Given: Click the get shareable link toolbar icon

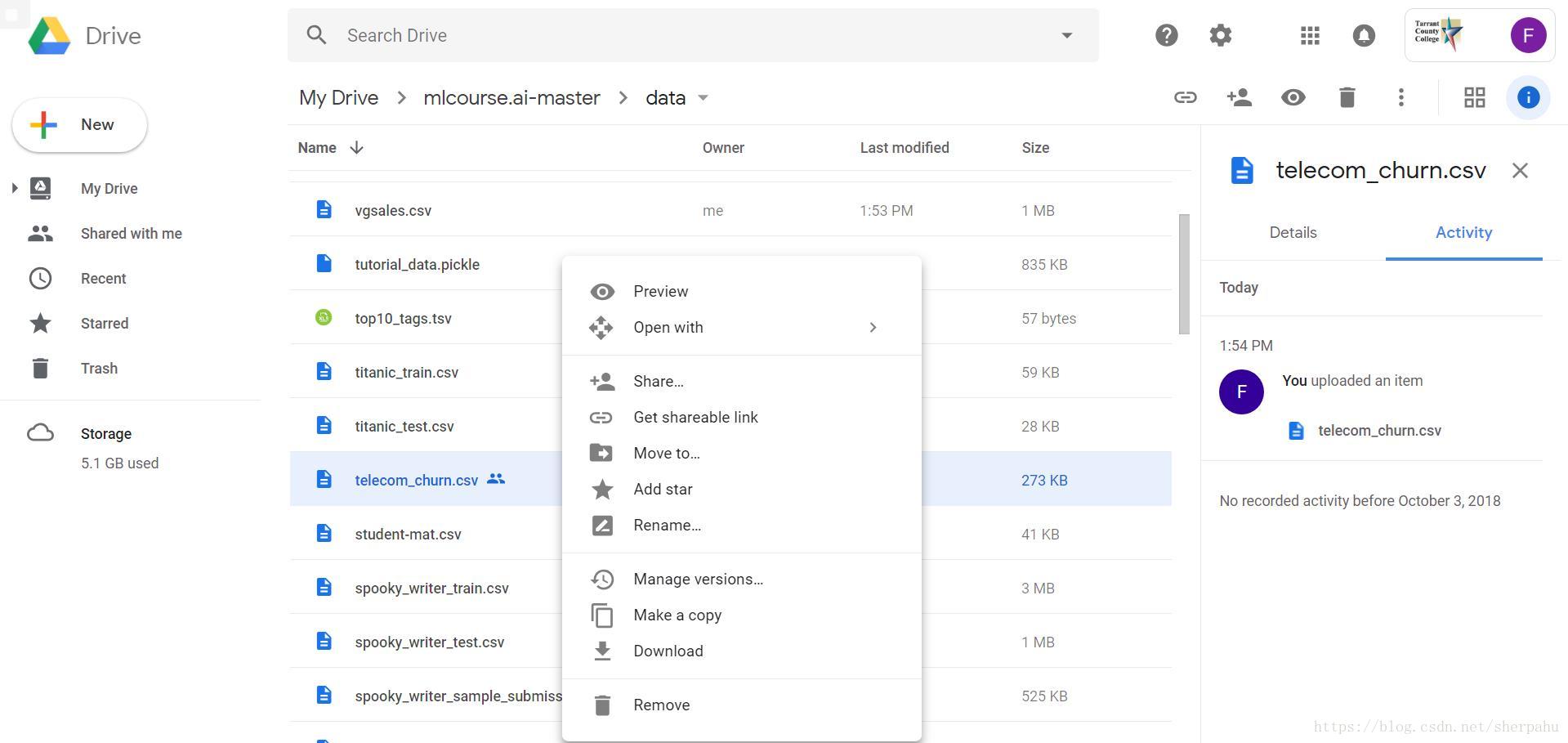Looking at the screenshot, I should point(1185,97).
